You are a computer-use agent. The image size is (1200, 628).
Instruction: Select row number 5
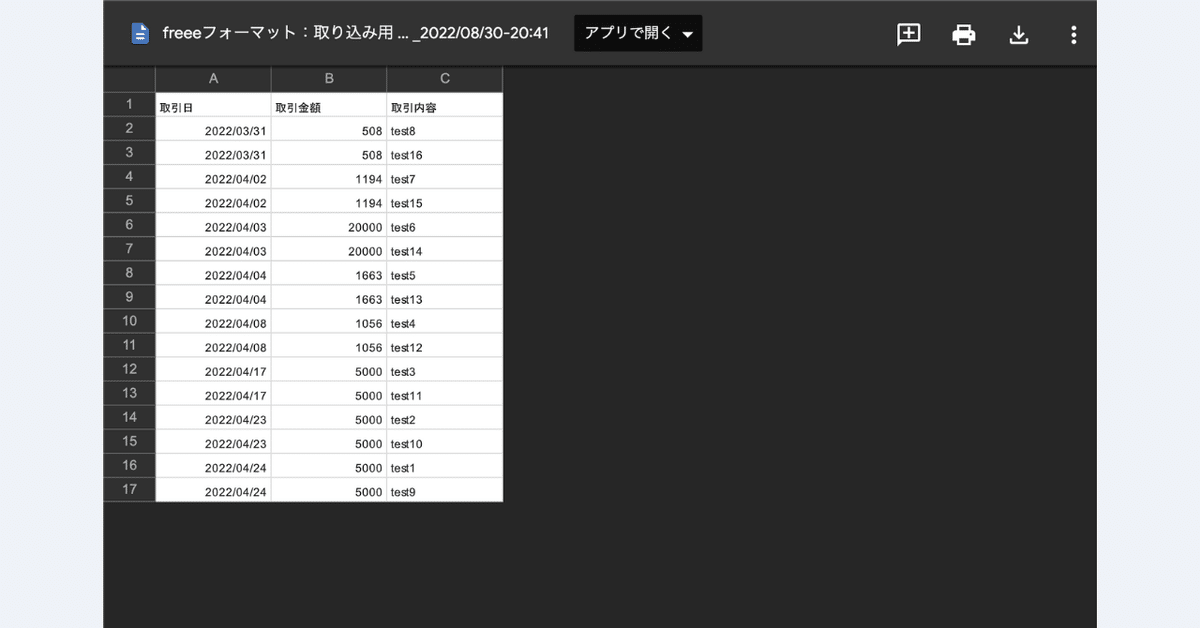coord(128,202)
